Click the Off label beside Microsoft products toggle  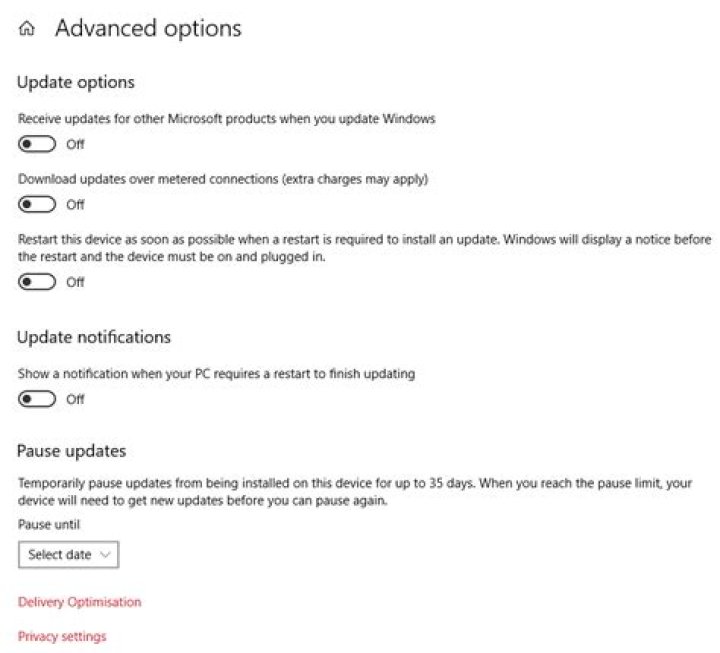[x=76, y=144]
